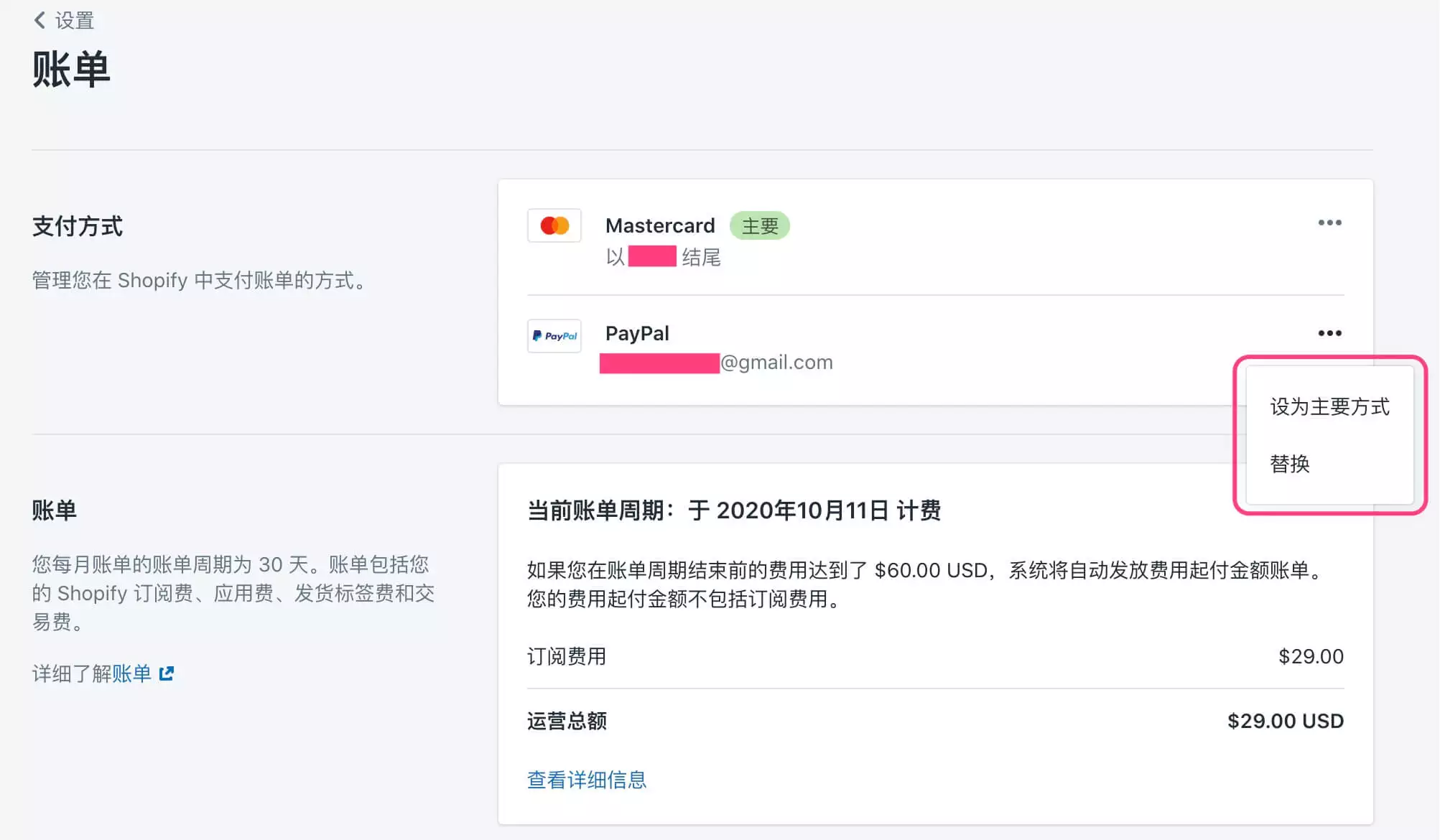Open the Mastercard three-dot options menu
This screenshot has height=840, width=1440.
pos(1329,223)
